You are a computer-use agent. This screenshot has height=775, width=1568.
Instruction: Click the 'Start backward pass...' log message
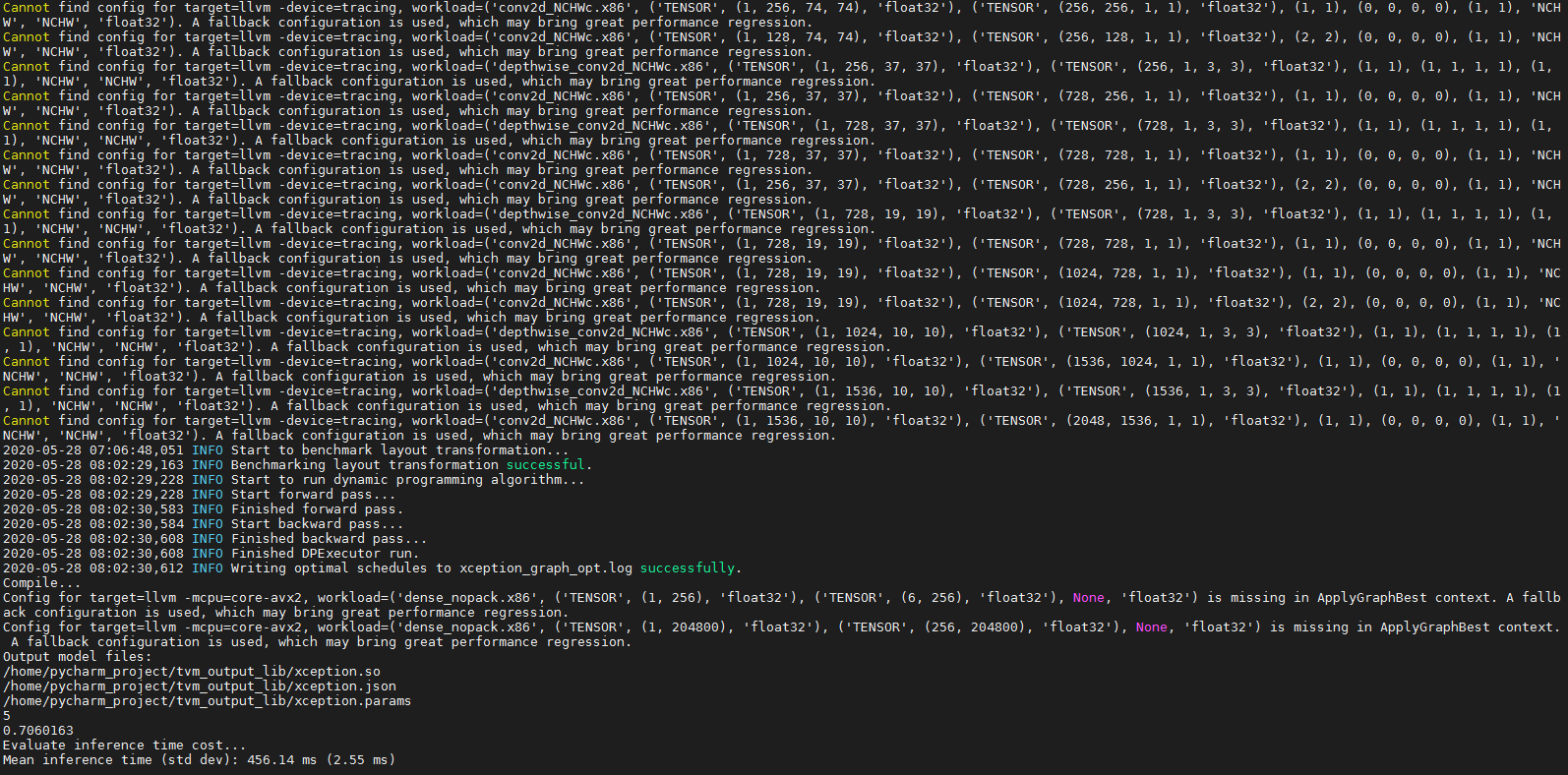coord(317,524)
